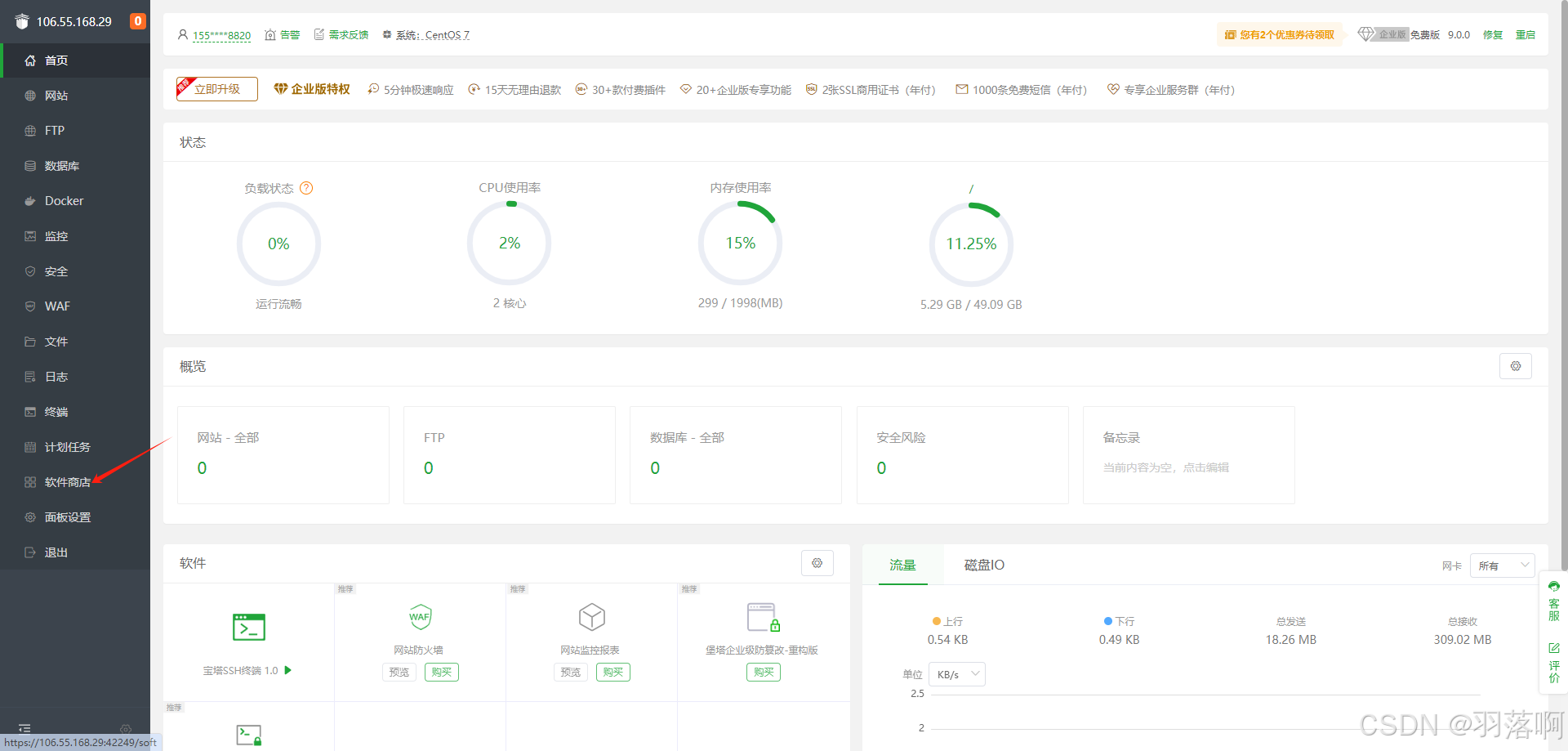Open the FTP sidebar menu
1568x751 pixels.
pyautogui.click(x=75, y=131)
